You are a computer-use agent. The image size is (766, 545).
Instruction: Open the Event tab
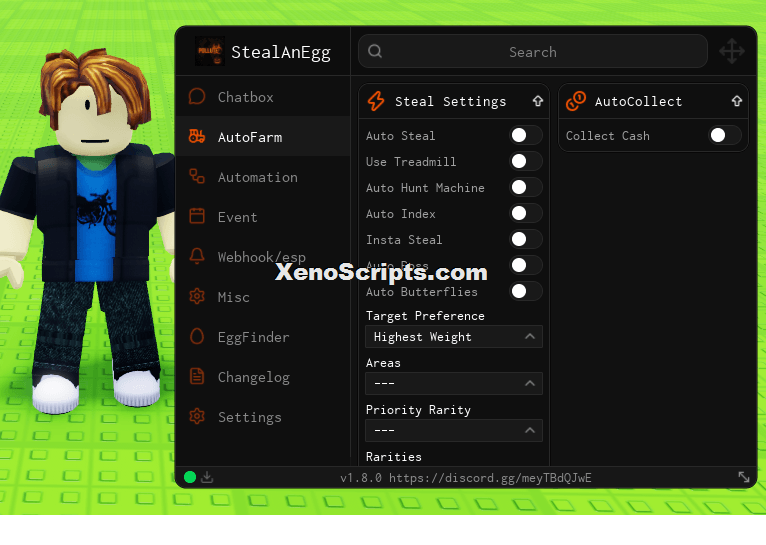(x=263, y=217)
